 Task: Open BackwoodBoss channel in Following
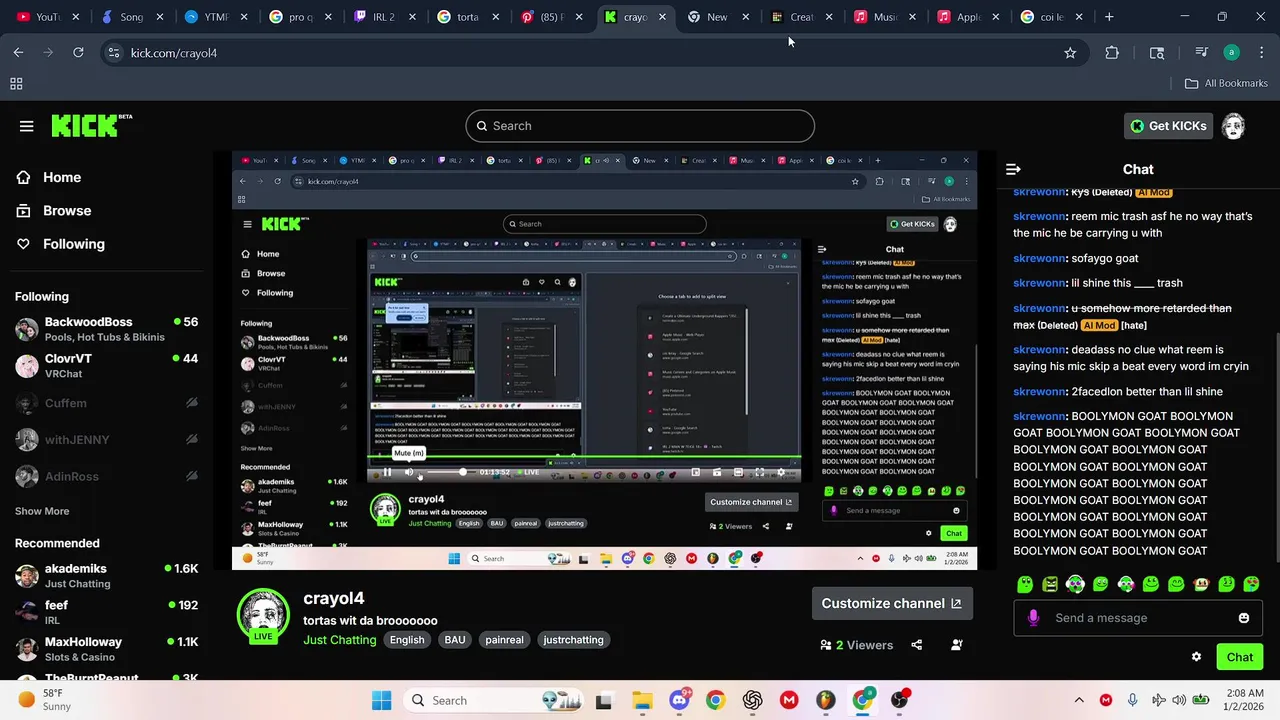[105, 329]
